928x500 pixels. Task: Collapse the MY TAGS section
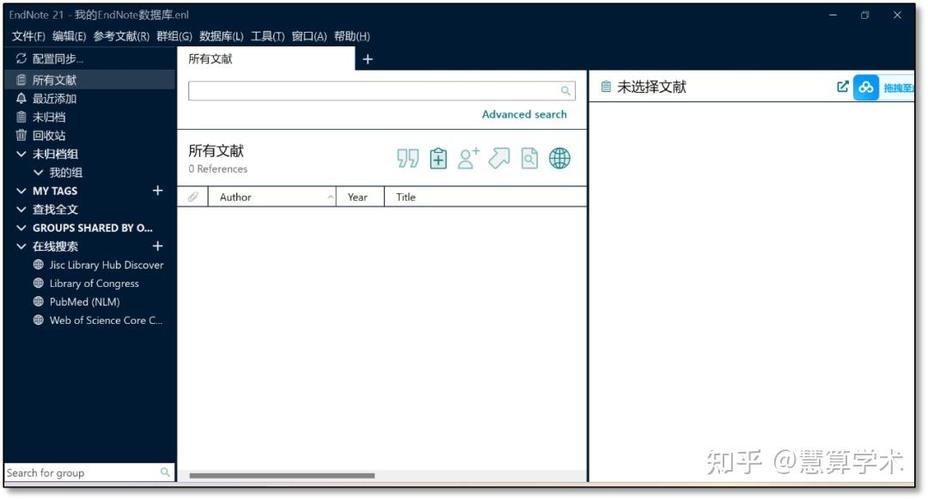(x=21, y=191)
